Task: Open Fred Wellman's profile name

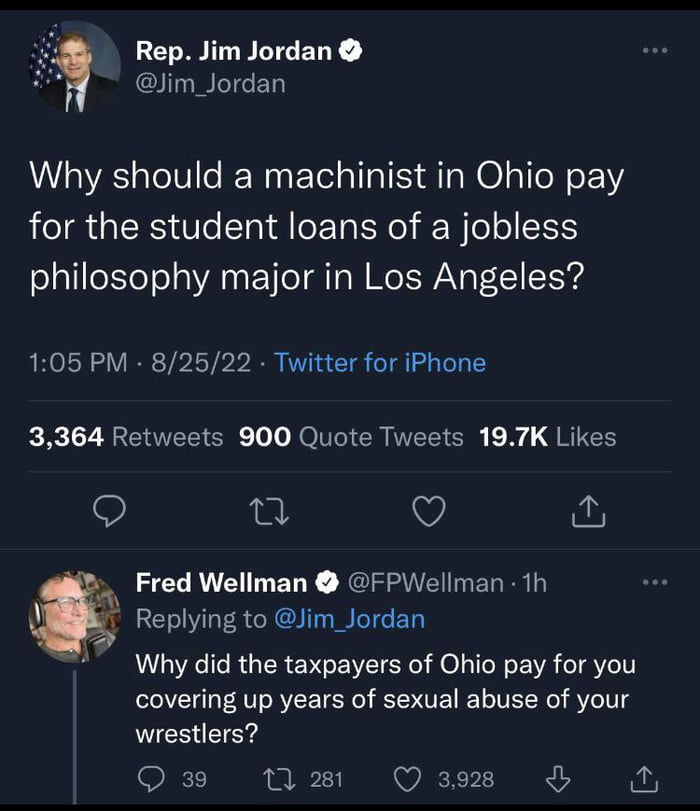Action: [221, 582]
